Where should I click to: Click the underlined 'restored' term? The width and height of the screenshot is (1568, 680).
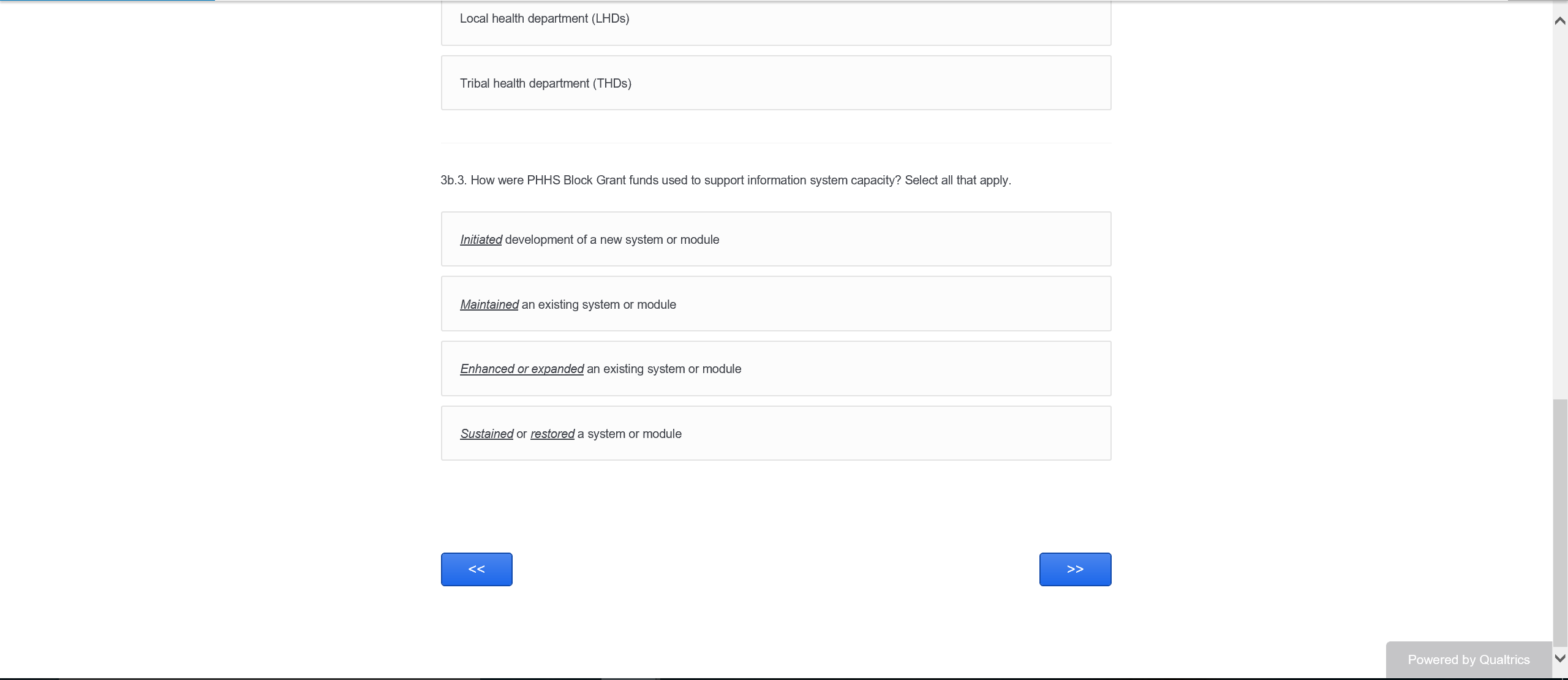pyautogui.click(x=552, y=434)
